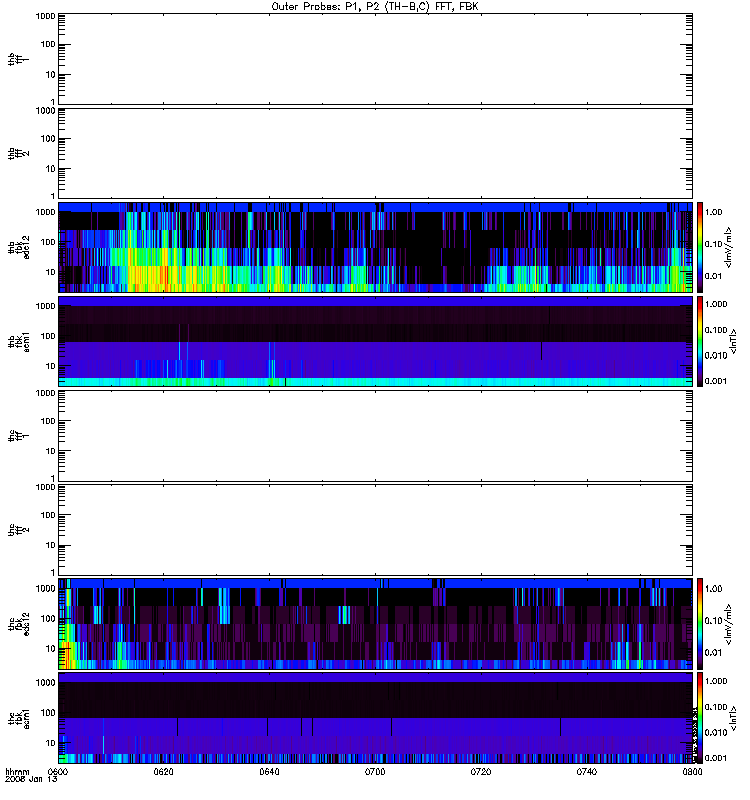Click the thb fbk scm1 spectrogram panel
Screen dimensions: 750x800
(x=376, y=341)
